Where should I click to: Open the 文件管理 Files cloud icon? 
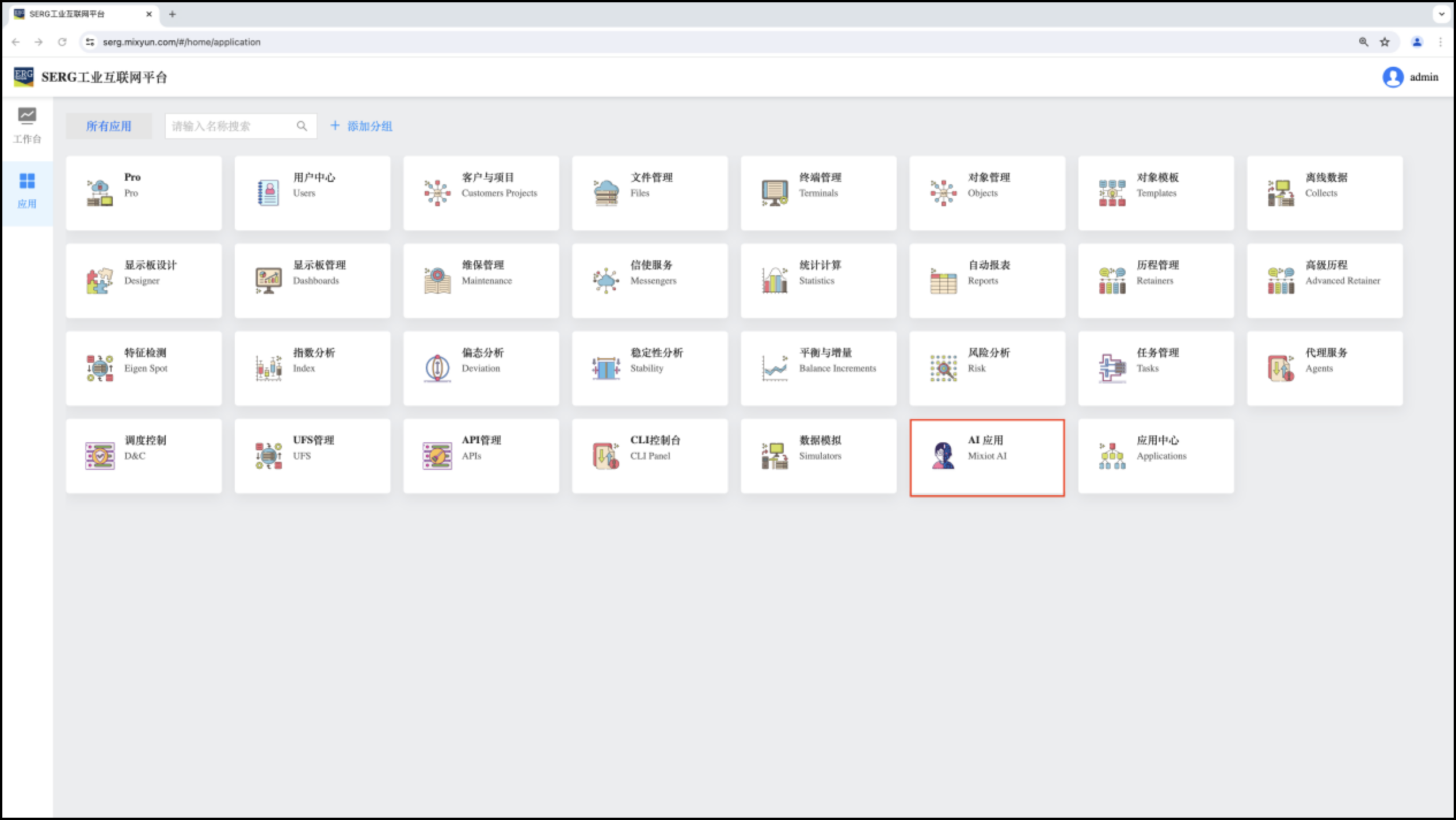pyautogui.click(x=606, y=193)
